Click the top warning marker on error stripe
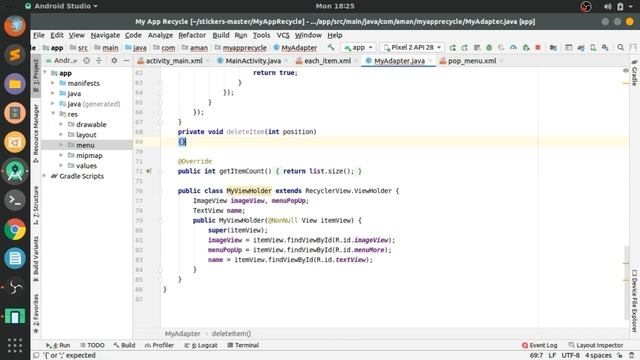640x360 pixels. [626, 84]
